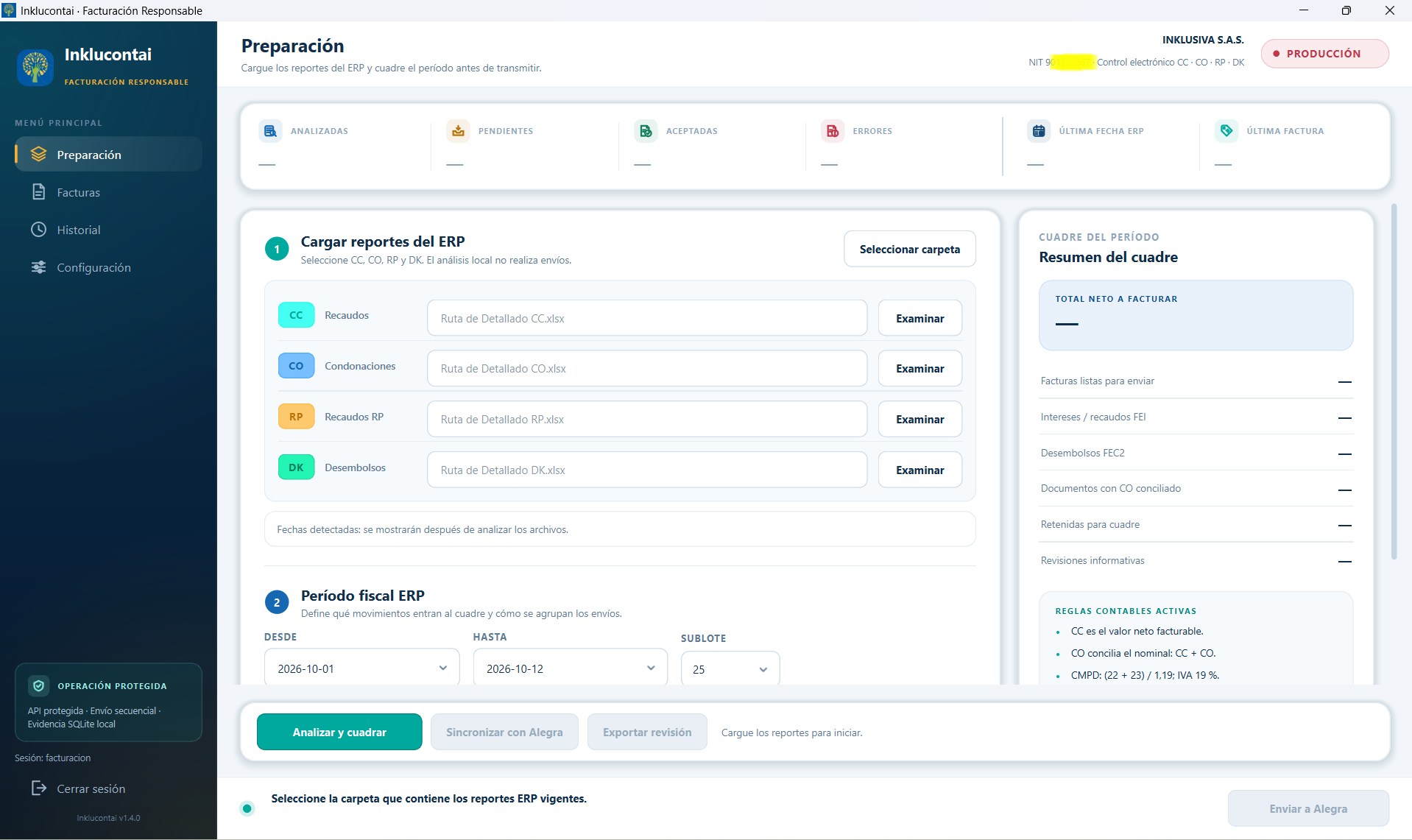Click the Aceptadas document icon
Image resolution: width=1412 pixels, height=840 pixels.
pyautogui.click(x=646, y=131)
